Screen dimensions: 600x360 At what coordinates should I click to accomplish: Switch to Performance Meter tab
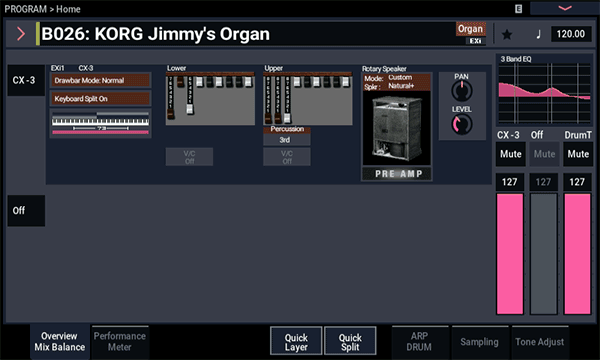click(x=120, y=341)
